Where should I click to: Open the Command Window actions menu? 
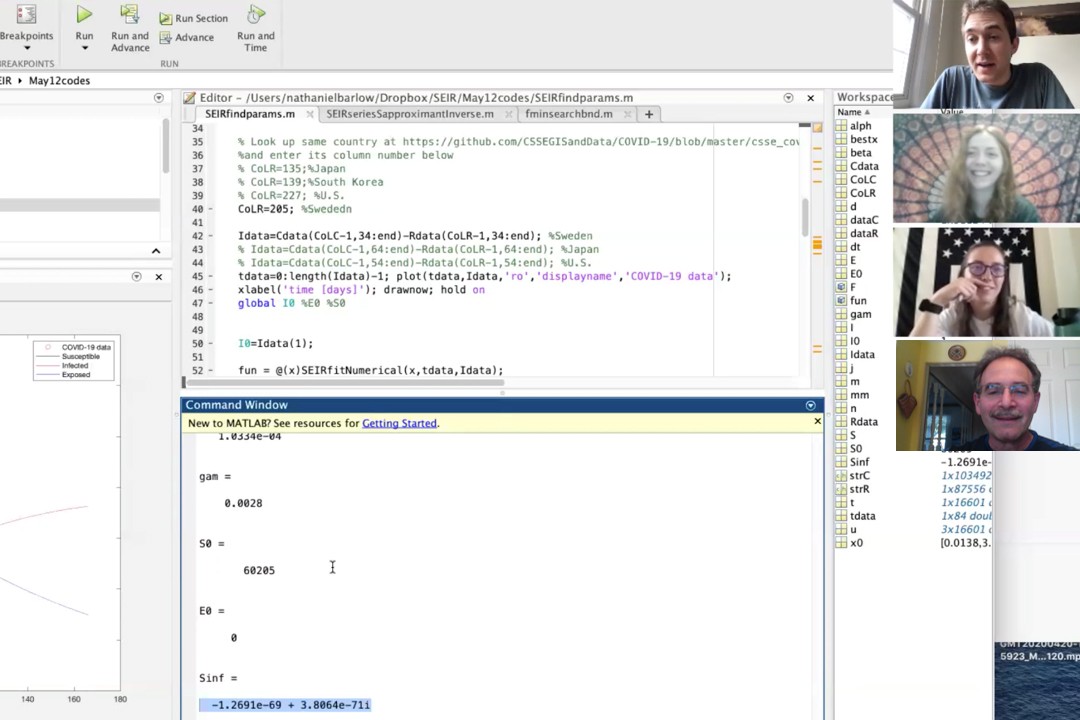(810, 405)
